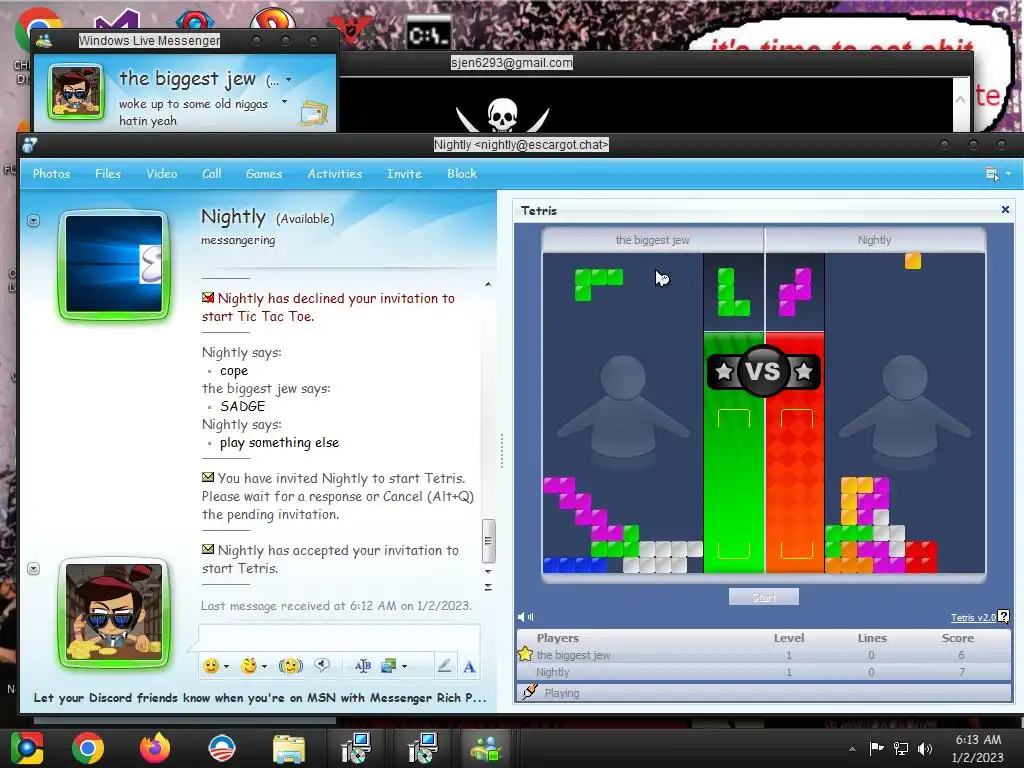Open status dropdown in Windows Live Messenger window
Viewport: 1024px width, 768px height.
(x=289, y=80)
